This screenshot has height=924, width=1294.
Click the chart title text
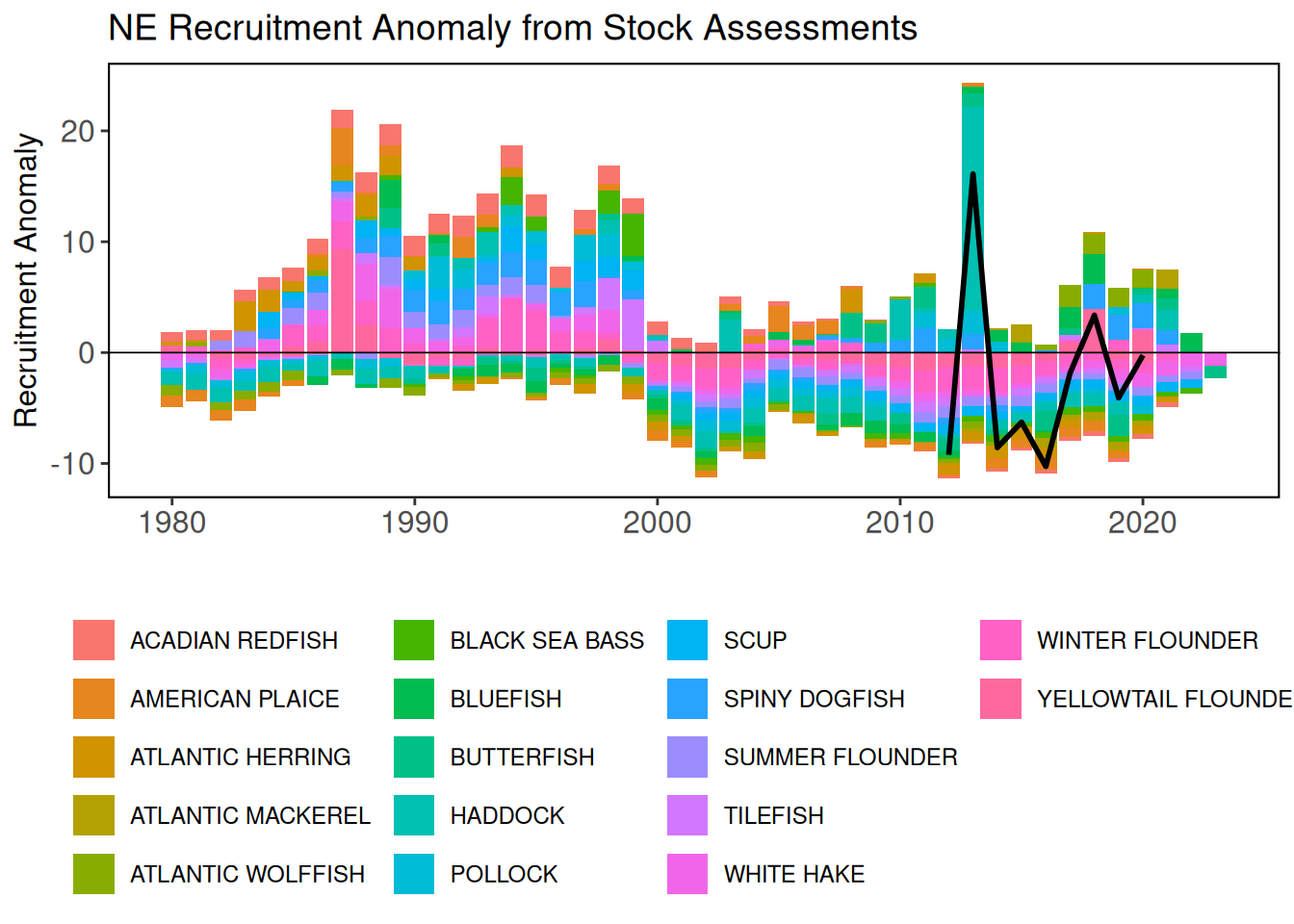pos(512,28)
